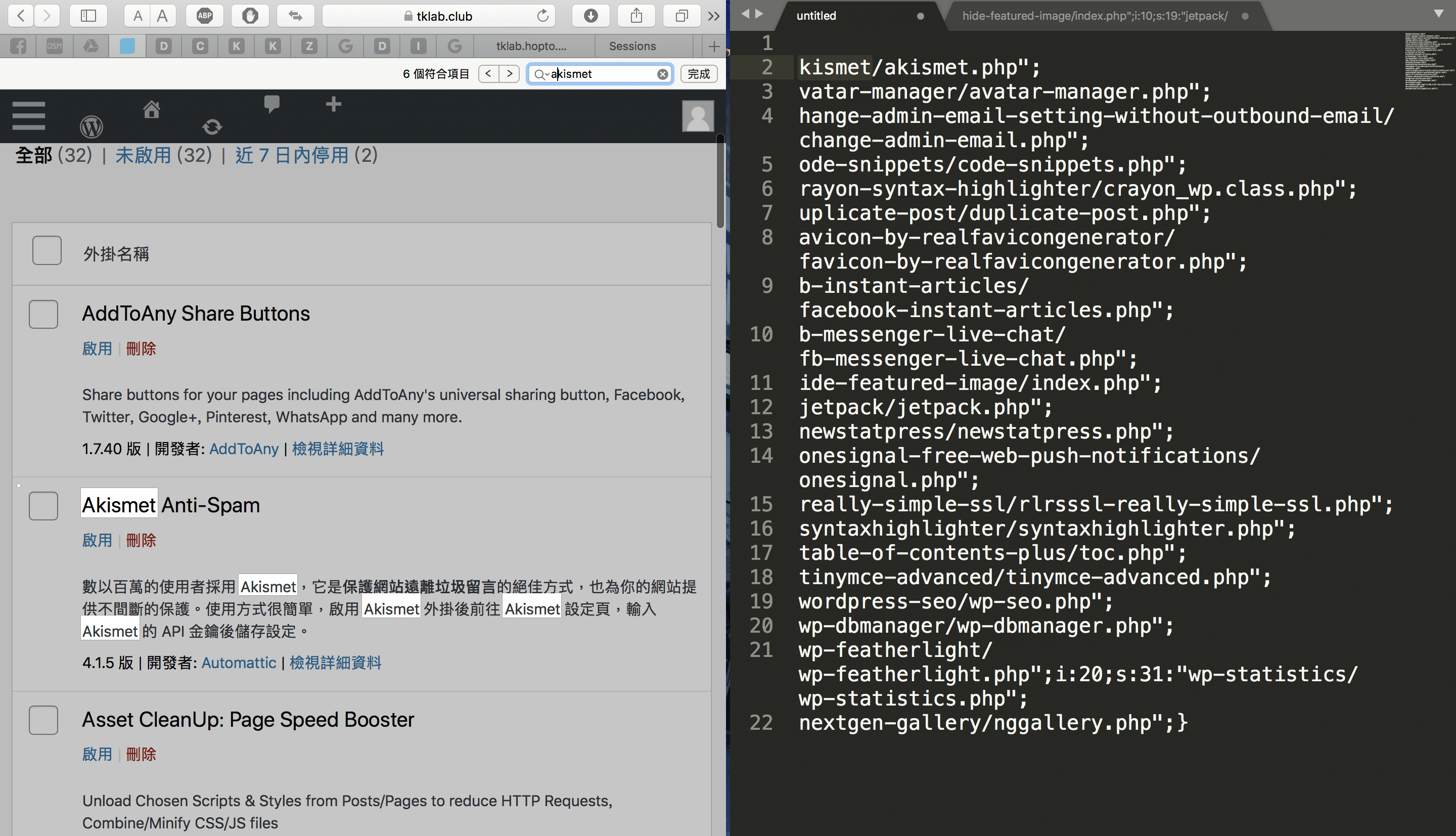This screenshot has width=1456, height=836.
Task: Click the WordPress updates refresh icon
Action: (212, 126)
